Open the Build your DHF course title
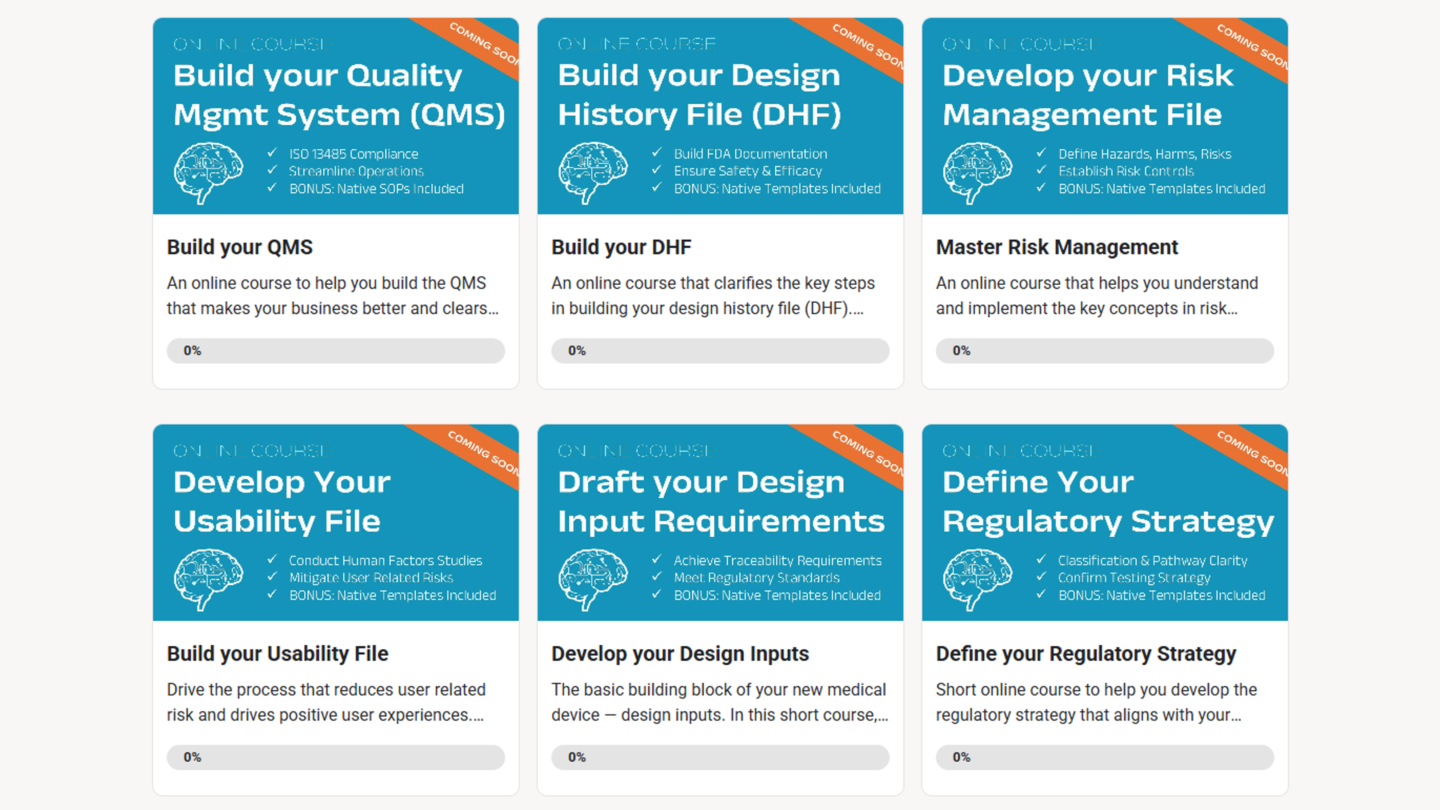The width and height of the screenshot is (1440, 810). point(621,247)
